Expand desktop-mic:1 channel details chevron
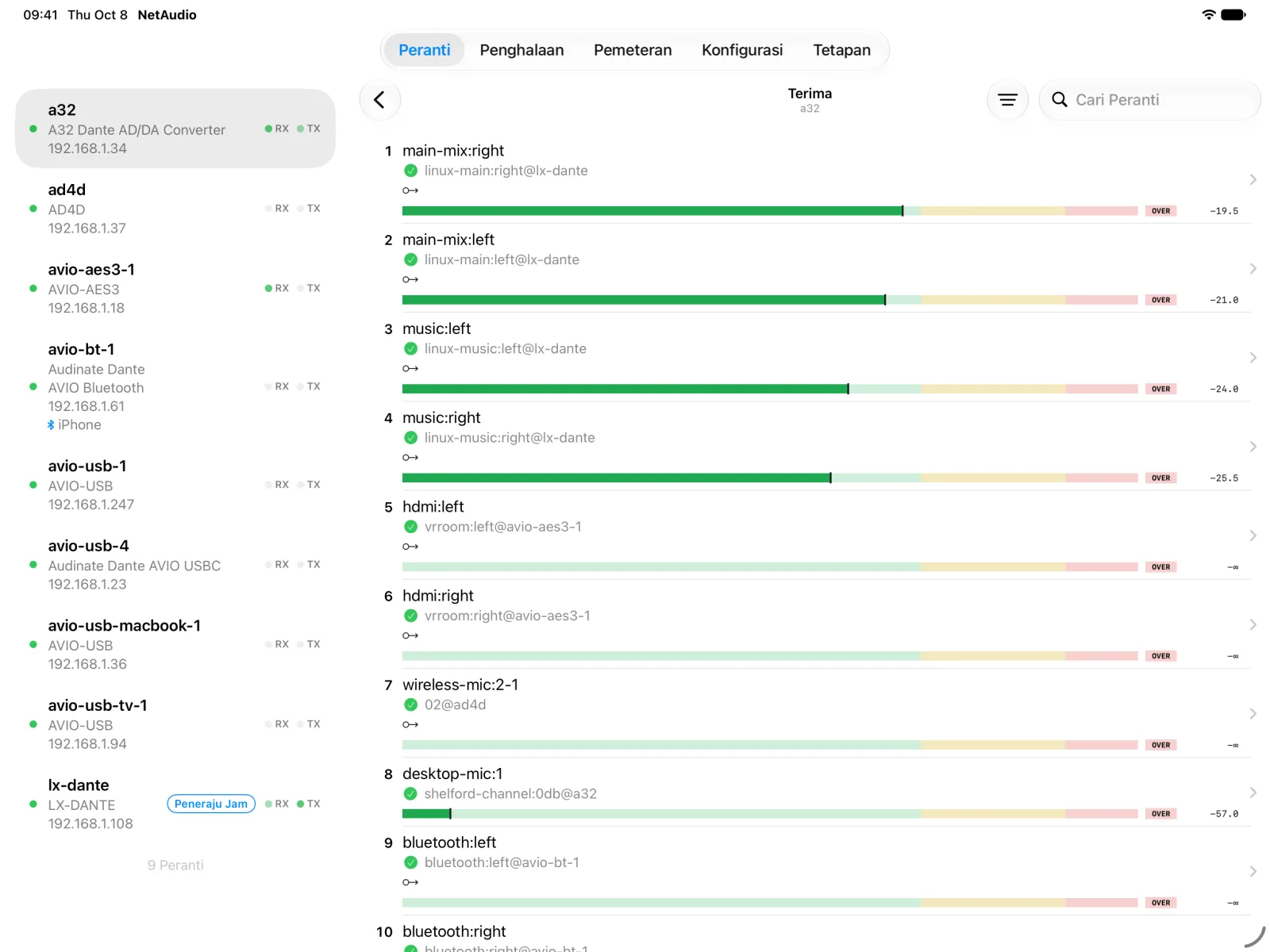The image size is (1270, 952). click(1253, 793)
